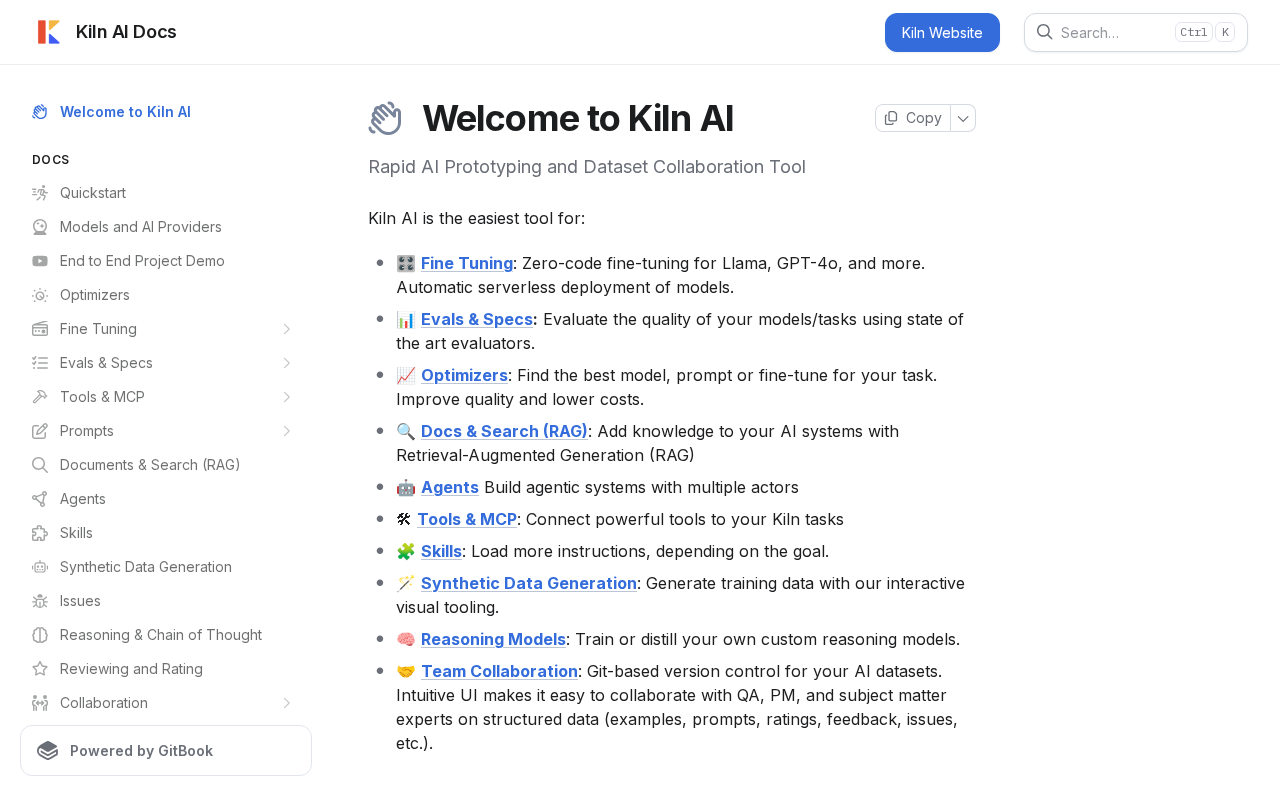Expand the Evals & Specs sidebar section

[287, 363]
